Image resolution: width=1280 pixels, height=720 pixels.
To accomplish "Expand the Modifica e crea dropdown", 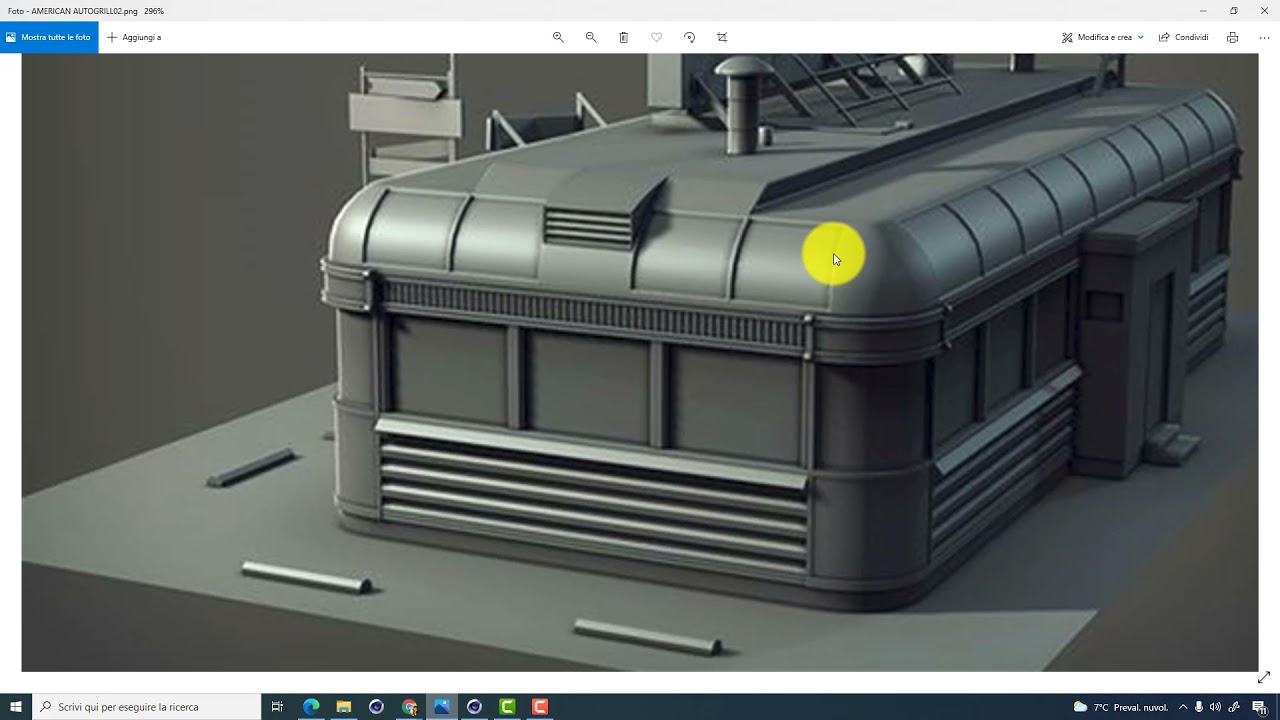I will (x=1103, y=37).
